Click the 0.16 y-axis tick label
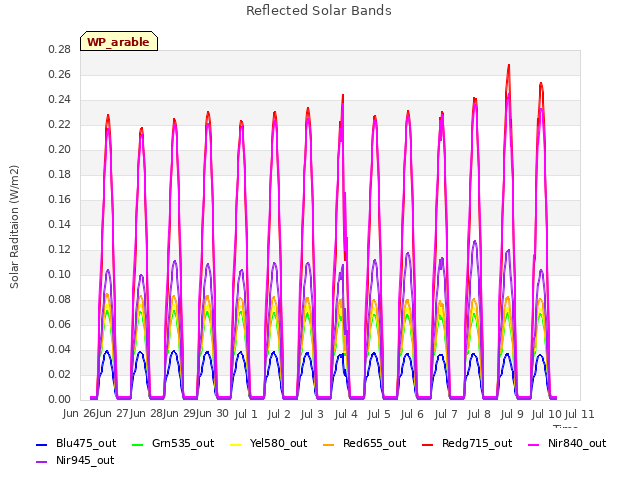The height and width of the screenshot is (480, 640). click(x=59, y=199)
